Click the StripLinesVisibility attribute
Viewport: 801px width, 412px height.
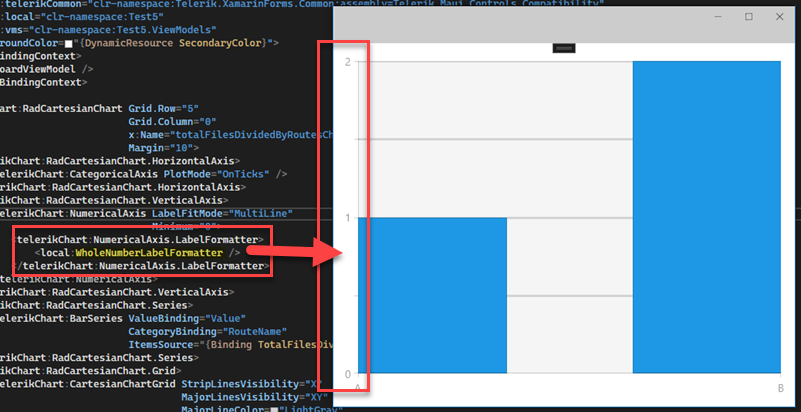[251, 384]
